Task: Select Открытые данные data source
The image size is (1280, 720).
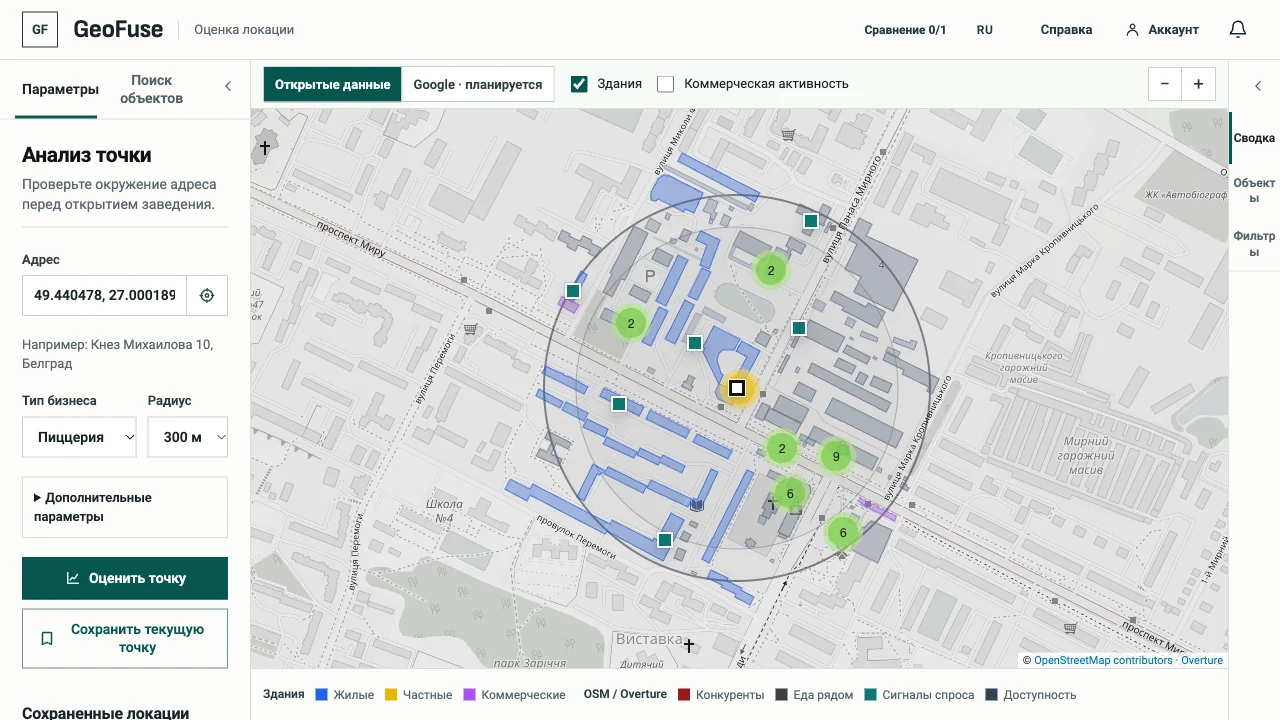Action: click(x=333, y=85)
